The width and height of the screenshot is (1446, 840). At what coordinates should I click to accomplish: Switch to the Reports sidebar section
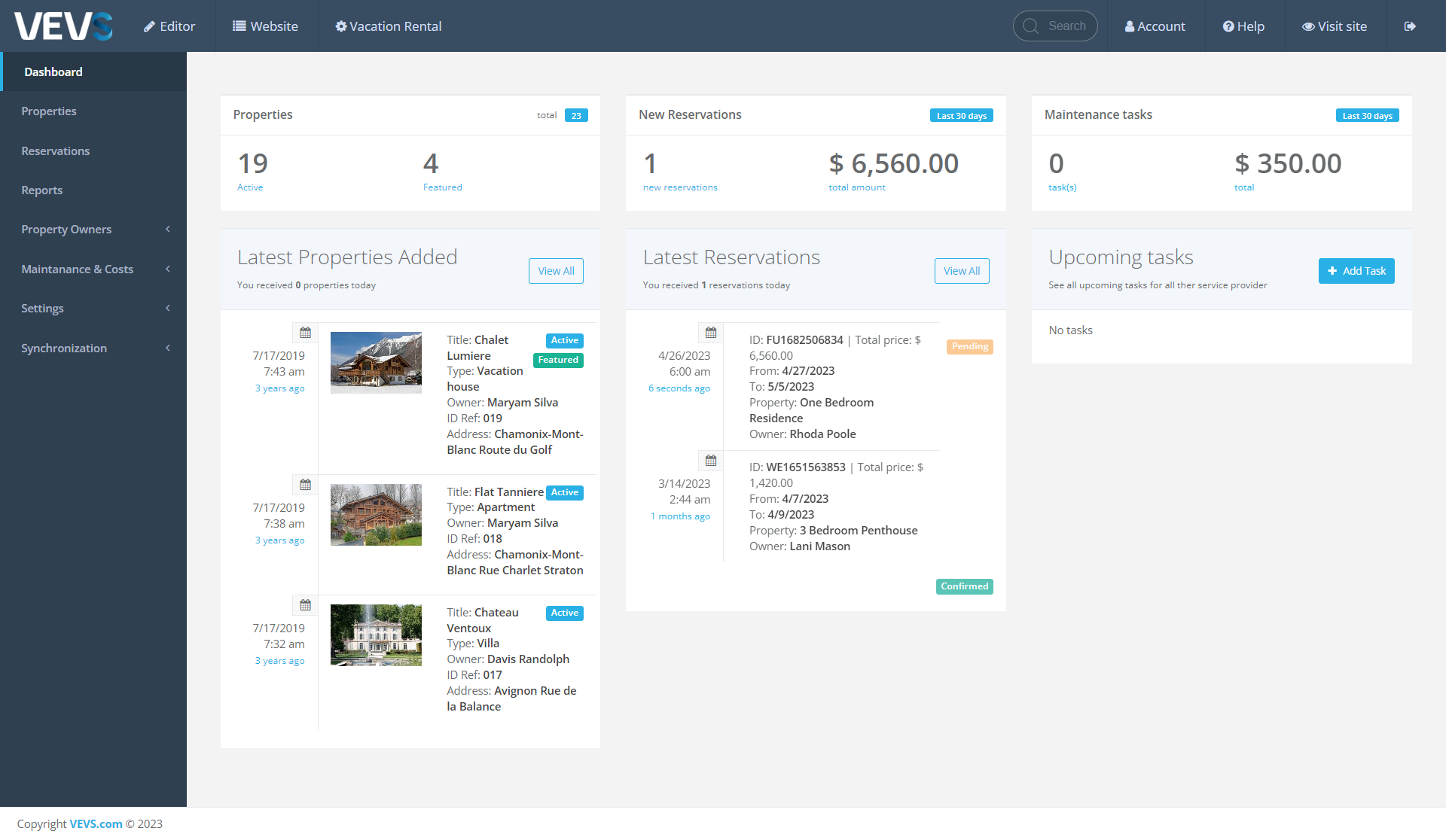click(x=41, y=190)
